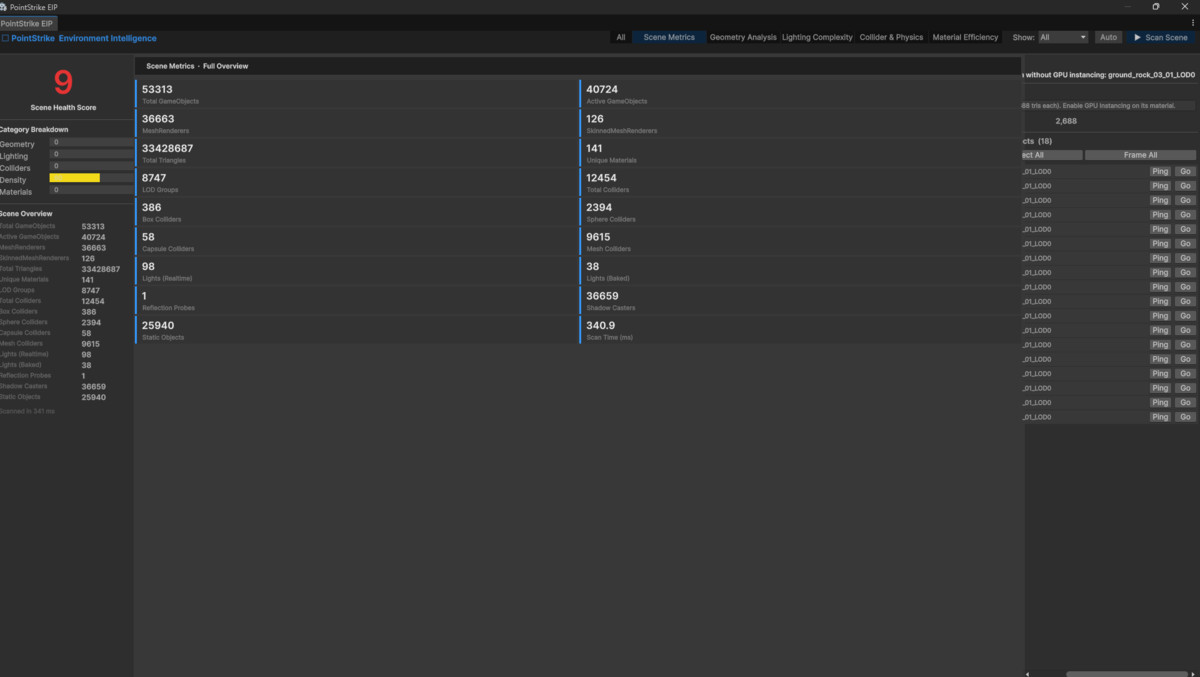Screen dimensions: 1200x677
Task: Run Scan Scene
Action: tap(1160, 37)
